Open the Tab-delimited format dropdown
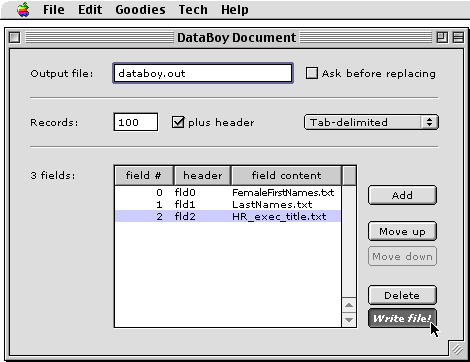 (371, 122)
